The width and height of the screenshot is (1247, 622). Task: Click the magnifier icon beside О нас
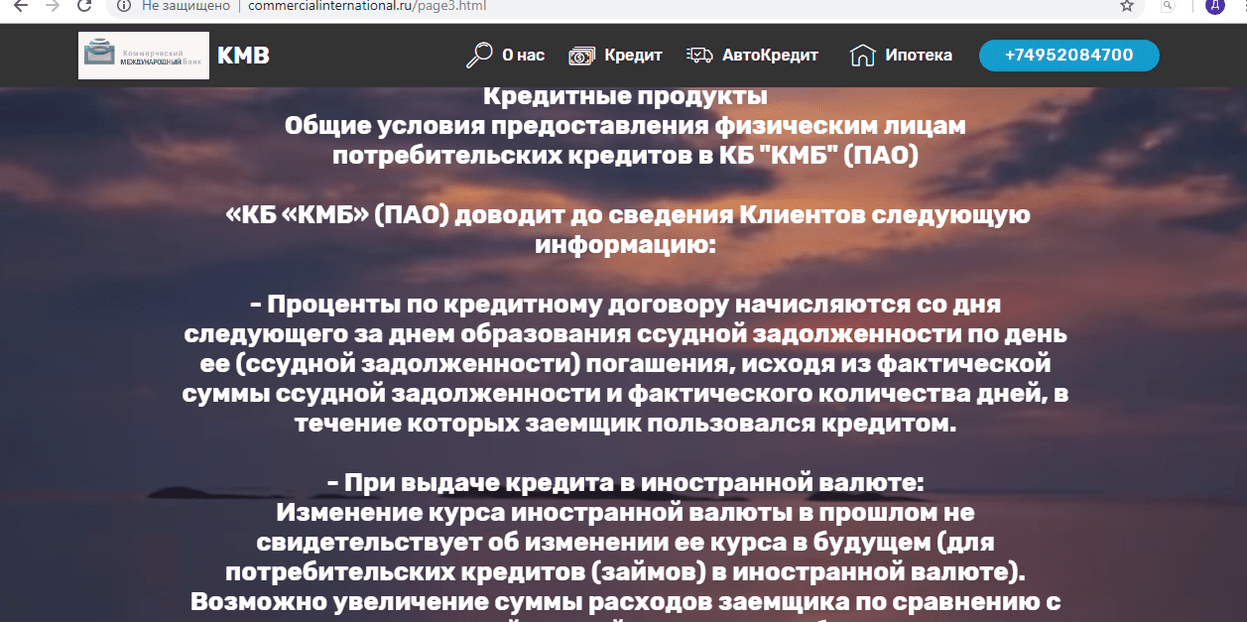point(479,55)
